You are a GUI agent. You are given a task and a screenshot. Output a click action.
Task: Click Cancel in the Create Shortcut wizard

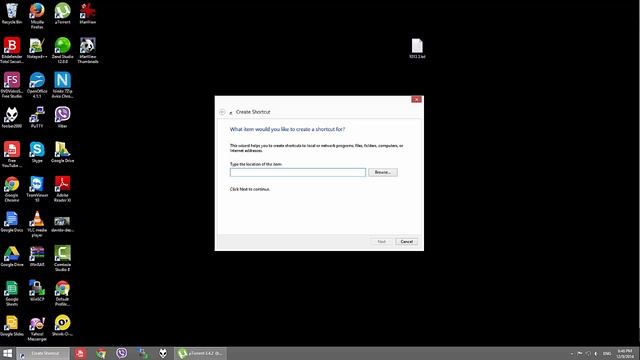click(406, 242)
